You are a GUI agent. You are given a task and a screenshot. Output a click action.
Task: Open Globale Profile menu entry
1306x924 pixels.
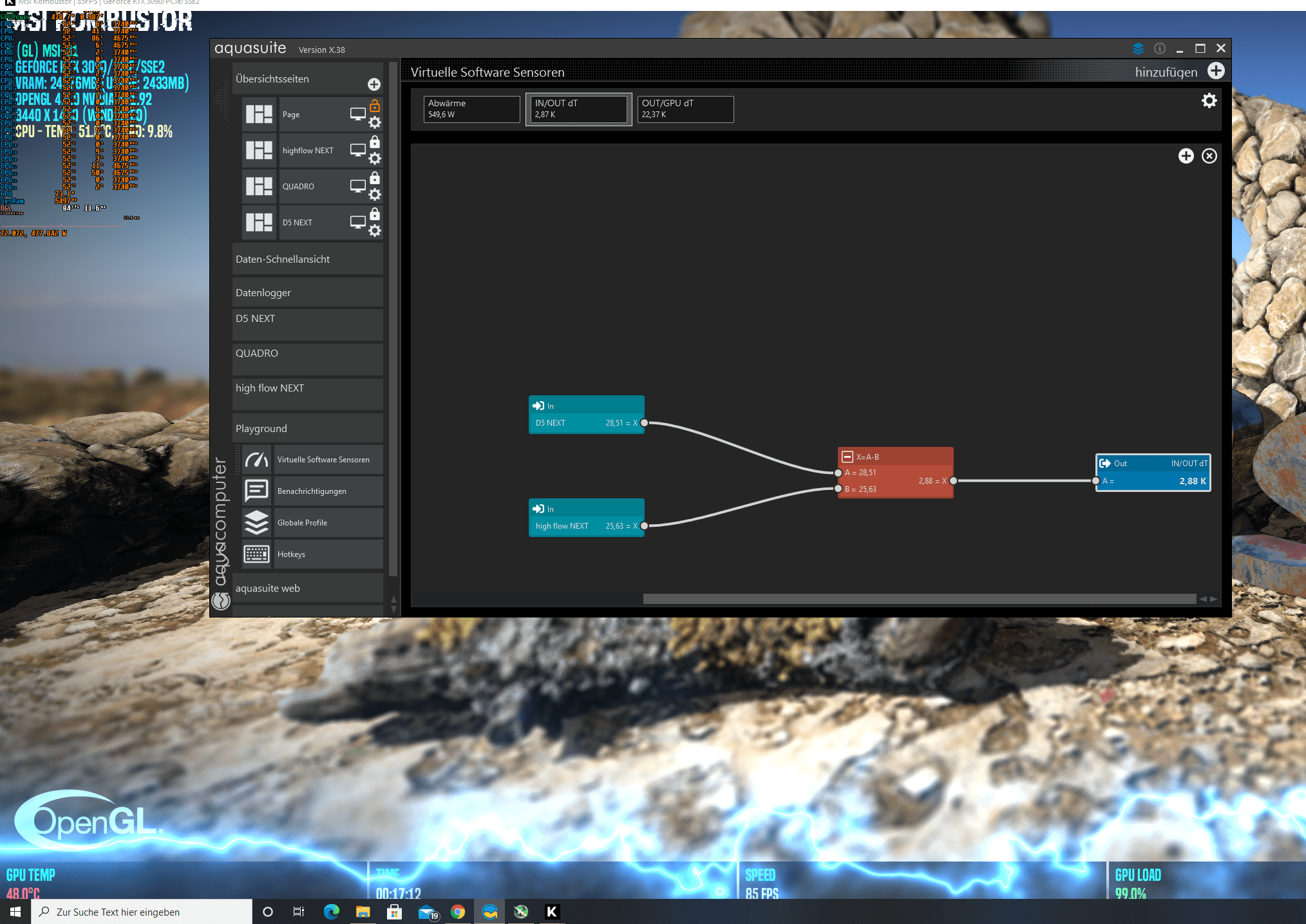click(328, 523)
